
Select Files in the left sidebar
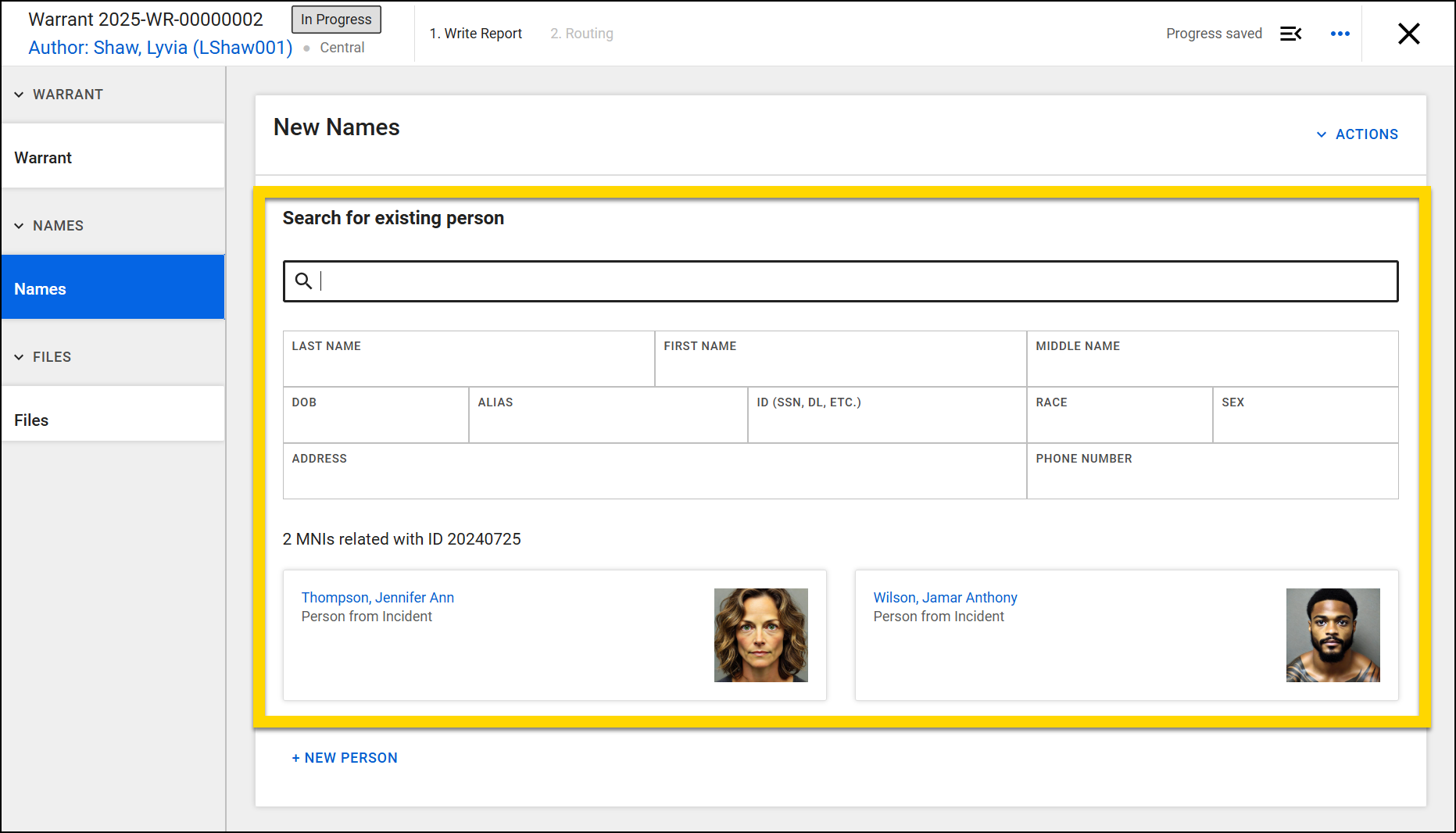pos(31,420)
